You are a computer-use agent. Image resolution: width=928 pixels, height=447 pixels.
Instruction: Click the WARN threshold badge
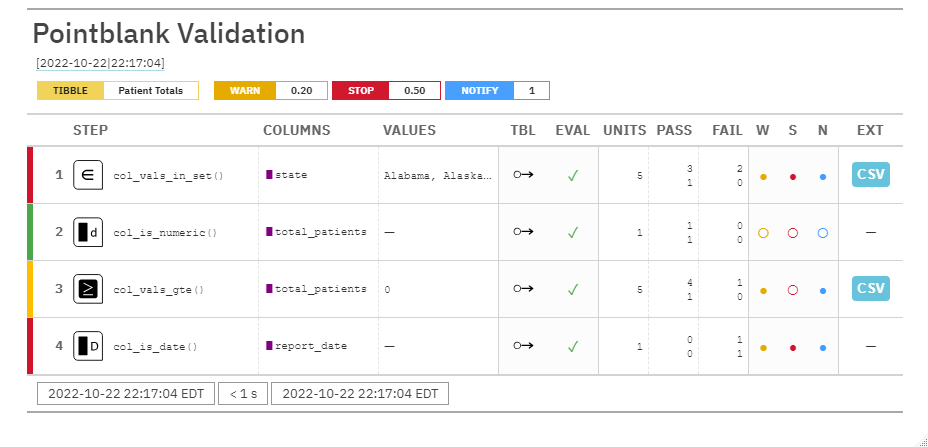(x=244, y=91)
